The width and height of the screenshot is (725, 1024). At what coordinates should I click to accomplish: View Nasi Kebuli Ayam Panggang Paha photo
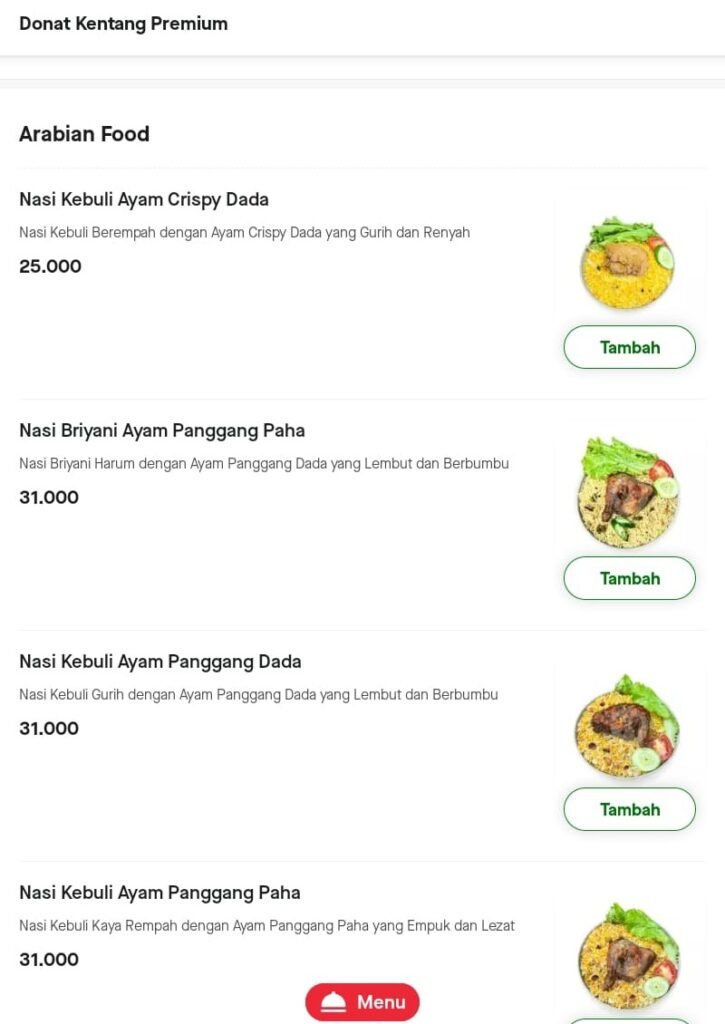tap(629, 956)
